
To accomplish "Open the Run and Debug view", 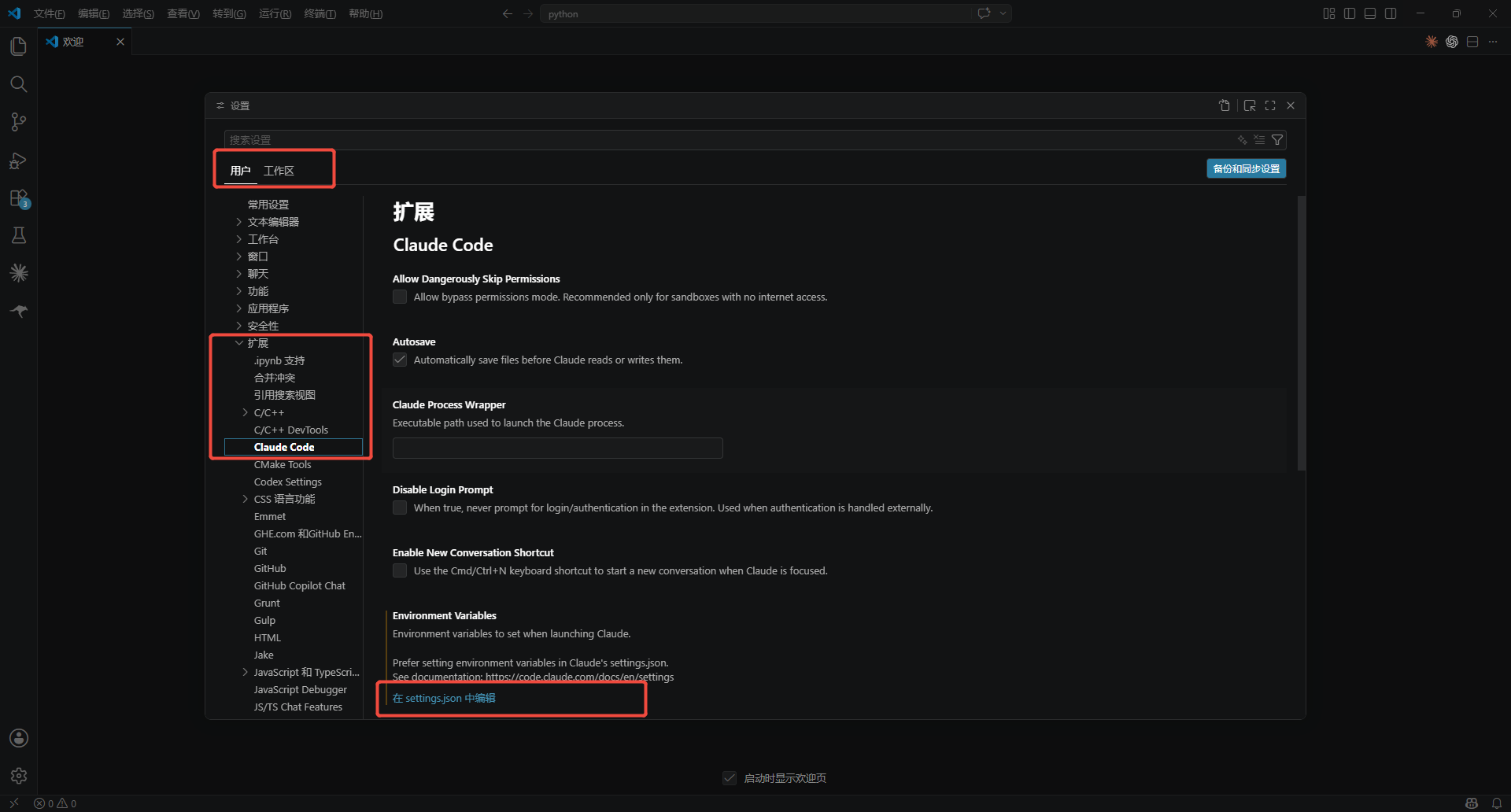I will click(18, 161).
